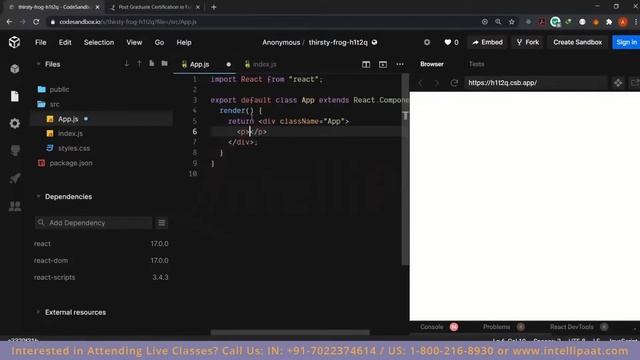
Task: Open the Selection menu
Action: coord(99,42)
